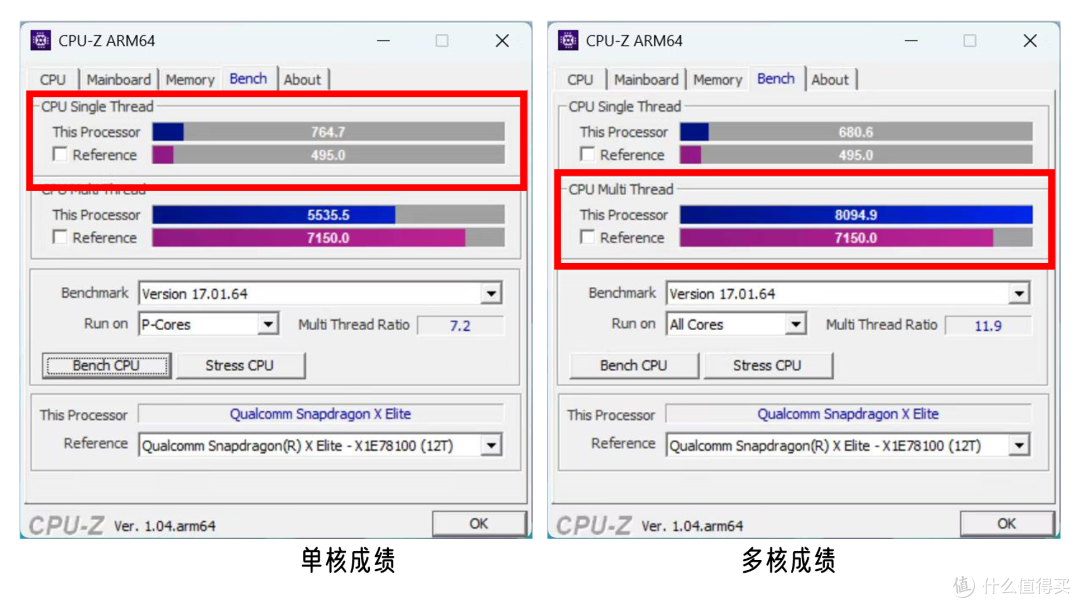Maximize the left CPU-Z window

442,41
